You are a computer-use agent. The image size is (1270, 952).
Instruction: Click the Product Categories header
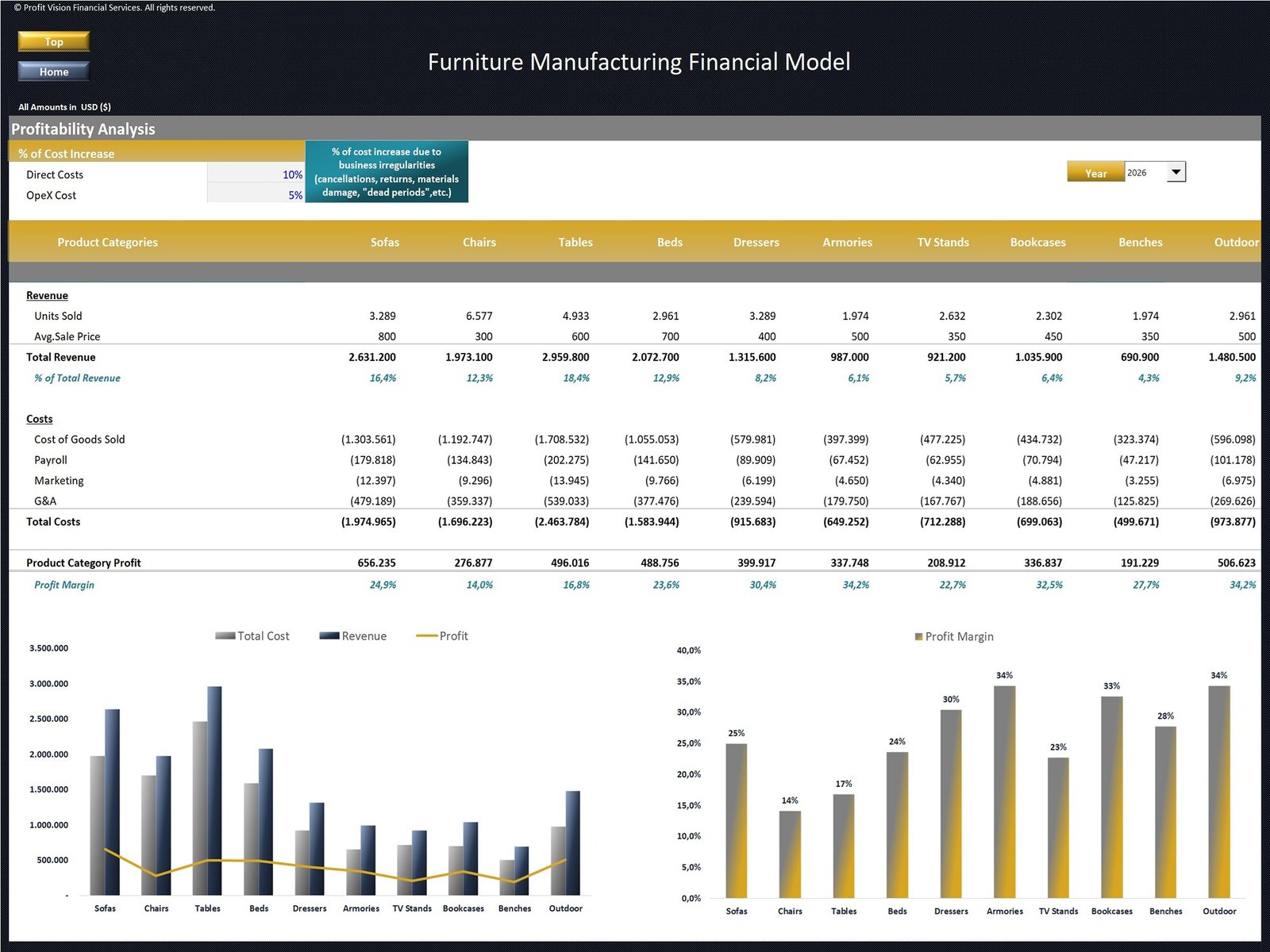point(107,242)
